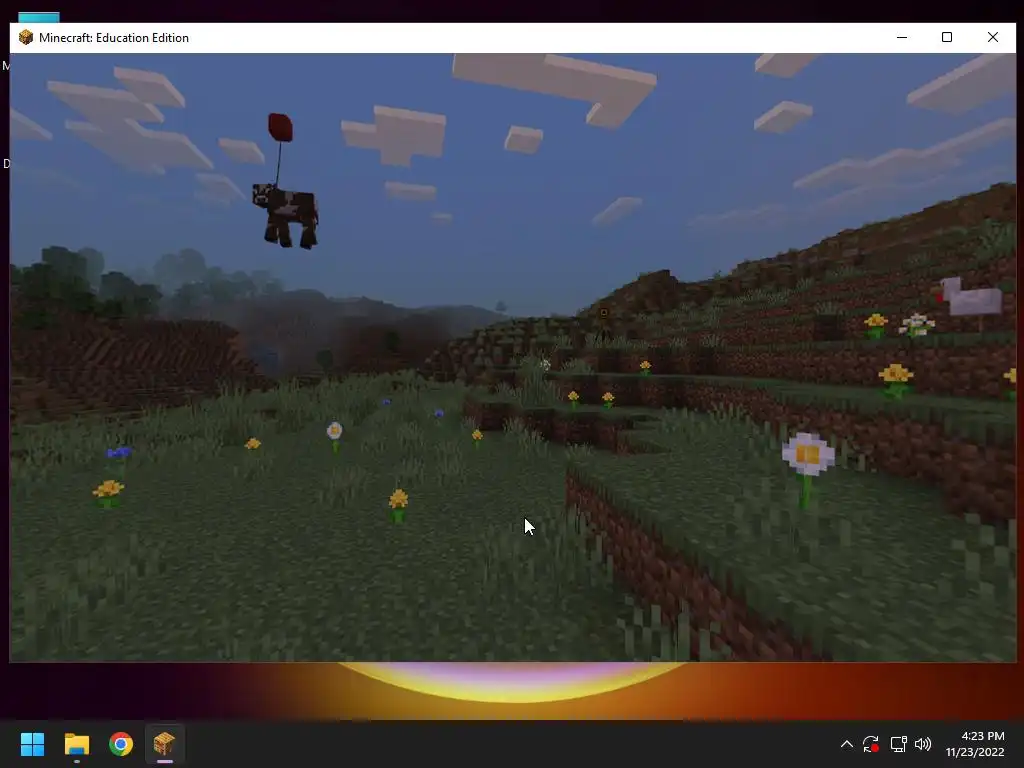Launch Google Chrome from the taskbar

point(121,744)
